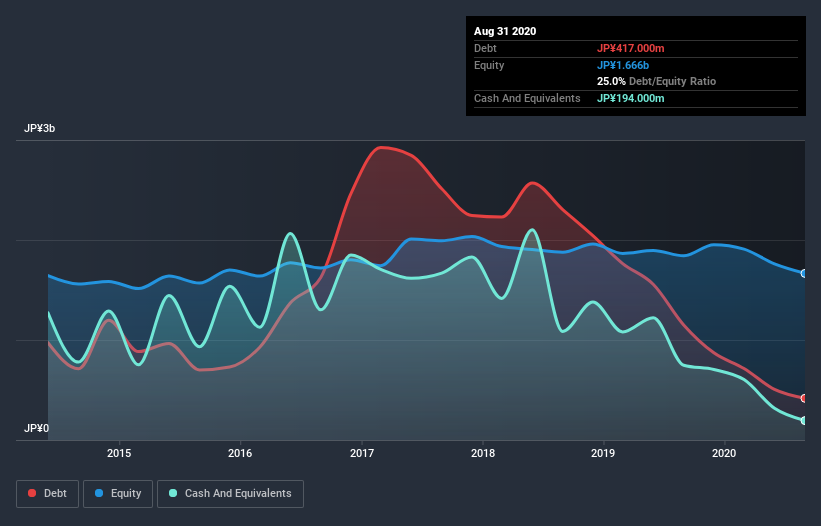Click the blue Equity legend dot
821x526 pixels.
(x=99, y=493)
